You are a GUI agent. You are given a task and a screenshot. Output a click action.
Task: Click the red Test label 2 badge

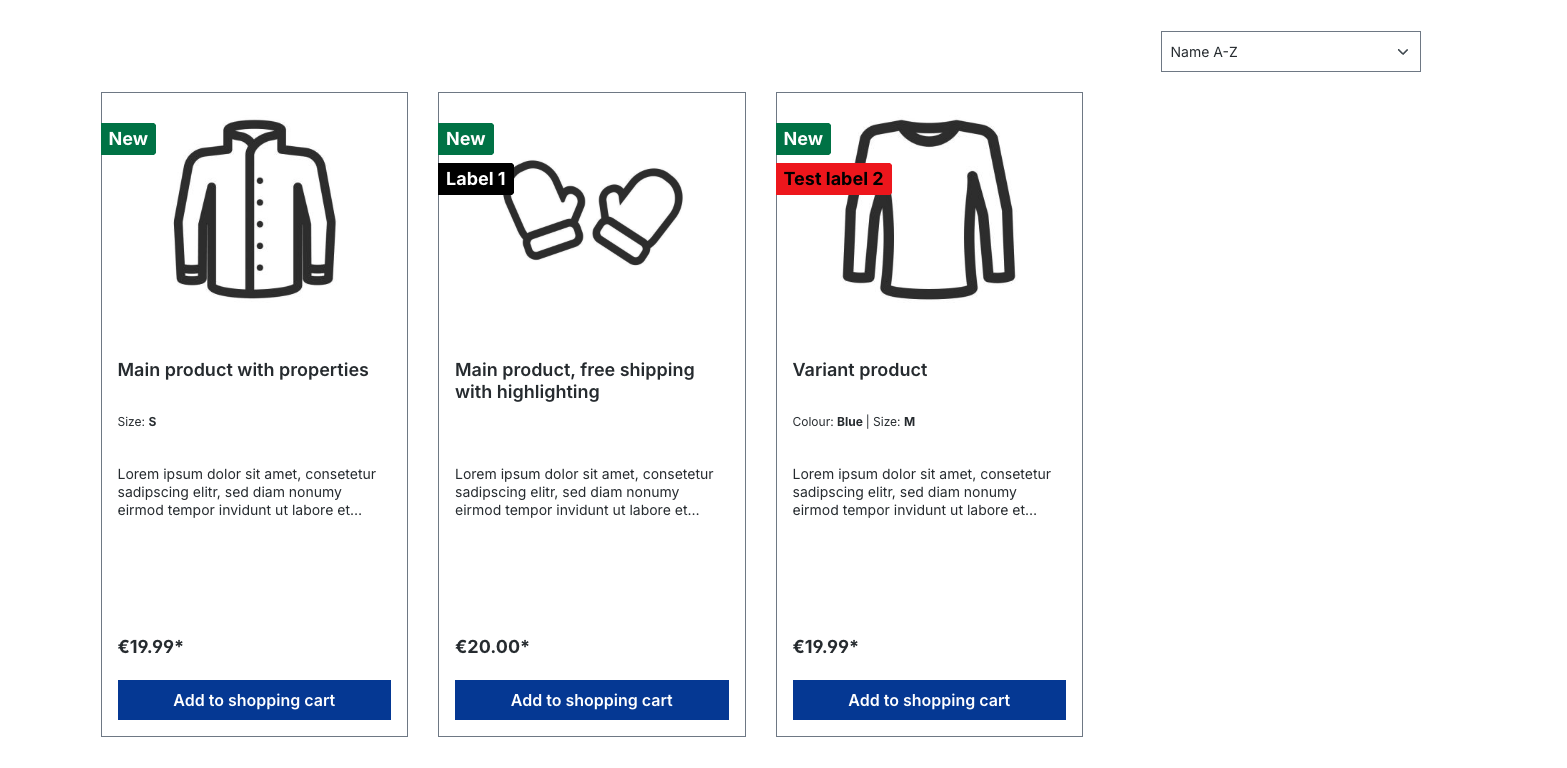pyautogui.click(x=833, y=179)
